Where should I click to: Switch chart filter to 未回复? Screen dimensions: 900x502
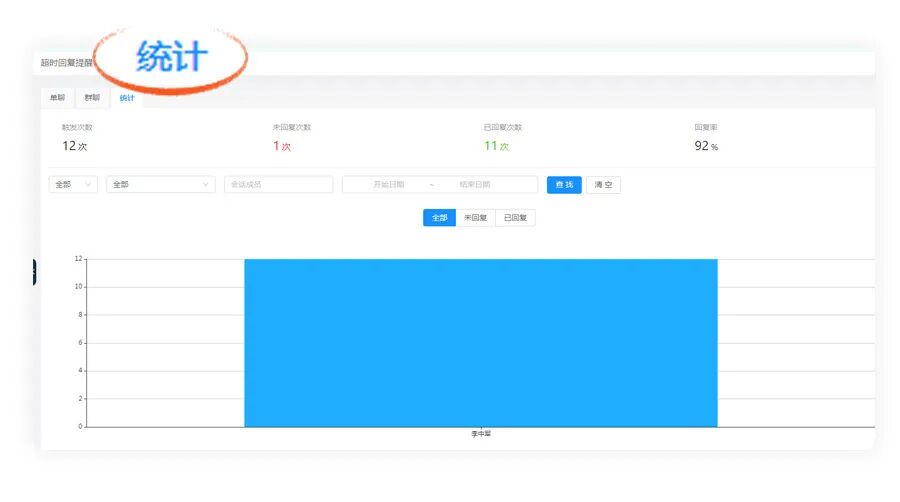tap(475, 218)
